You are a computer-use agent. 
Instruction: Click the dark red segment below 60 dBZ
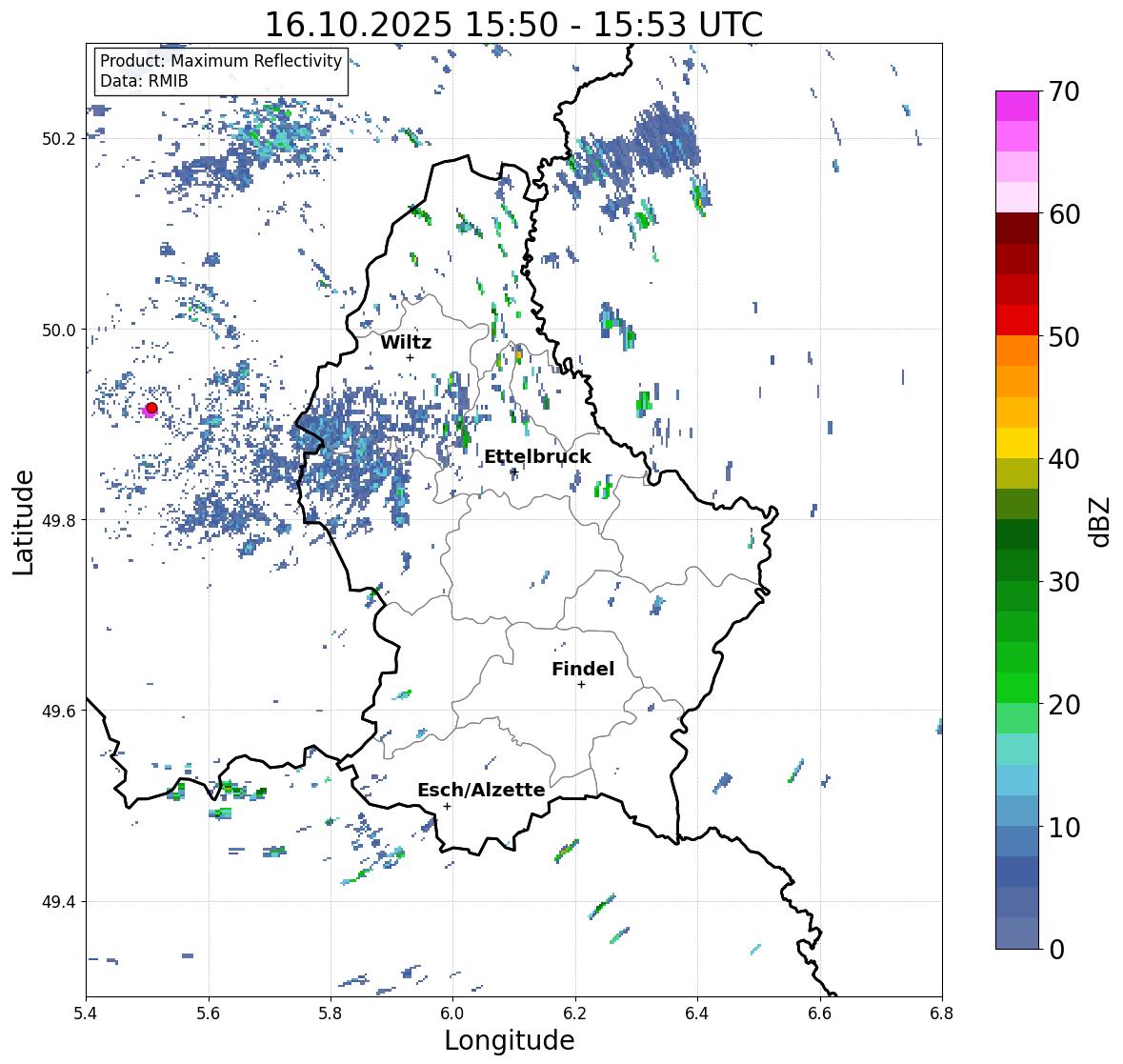1017,229
